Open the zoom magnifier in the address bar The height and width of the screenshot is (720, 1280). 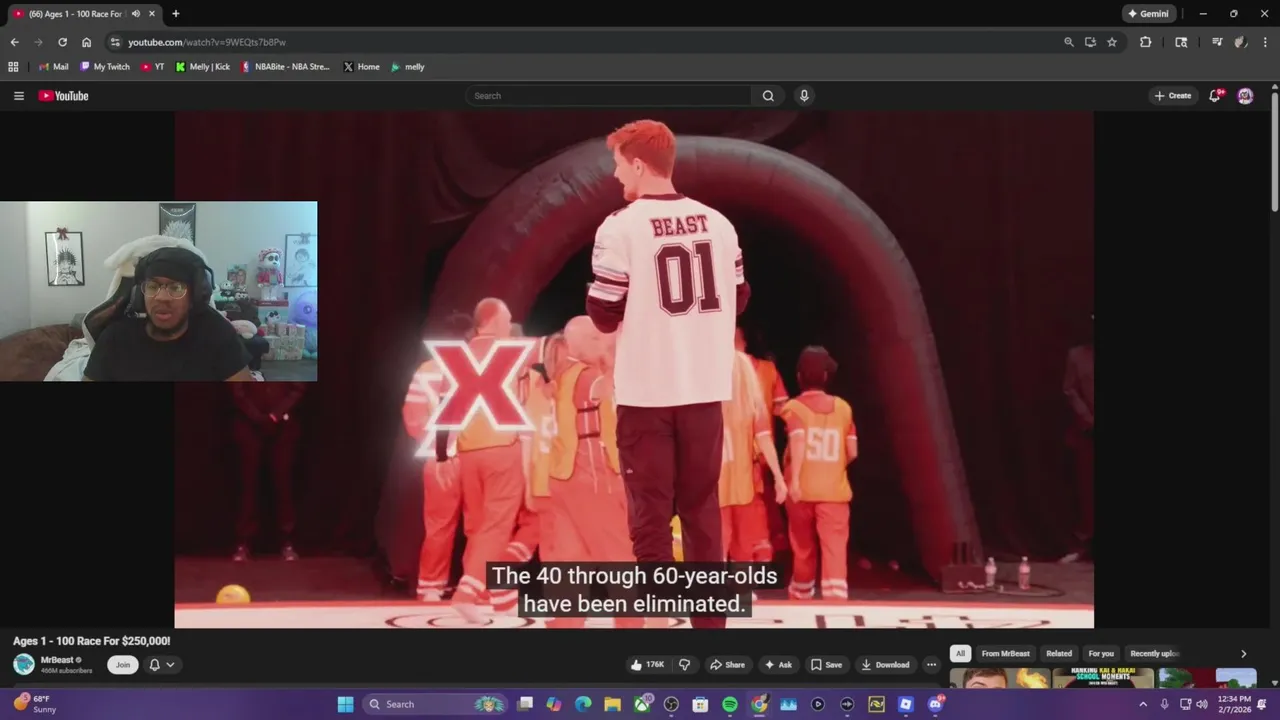1068,42
